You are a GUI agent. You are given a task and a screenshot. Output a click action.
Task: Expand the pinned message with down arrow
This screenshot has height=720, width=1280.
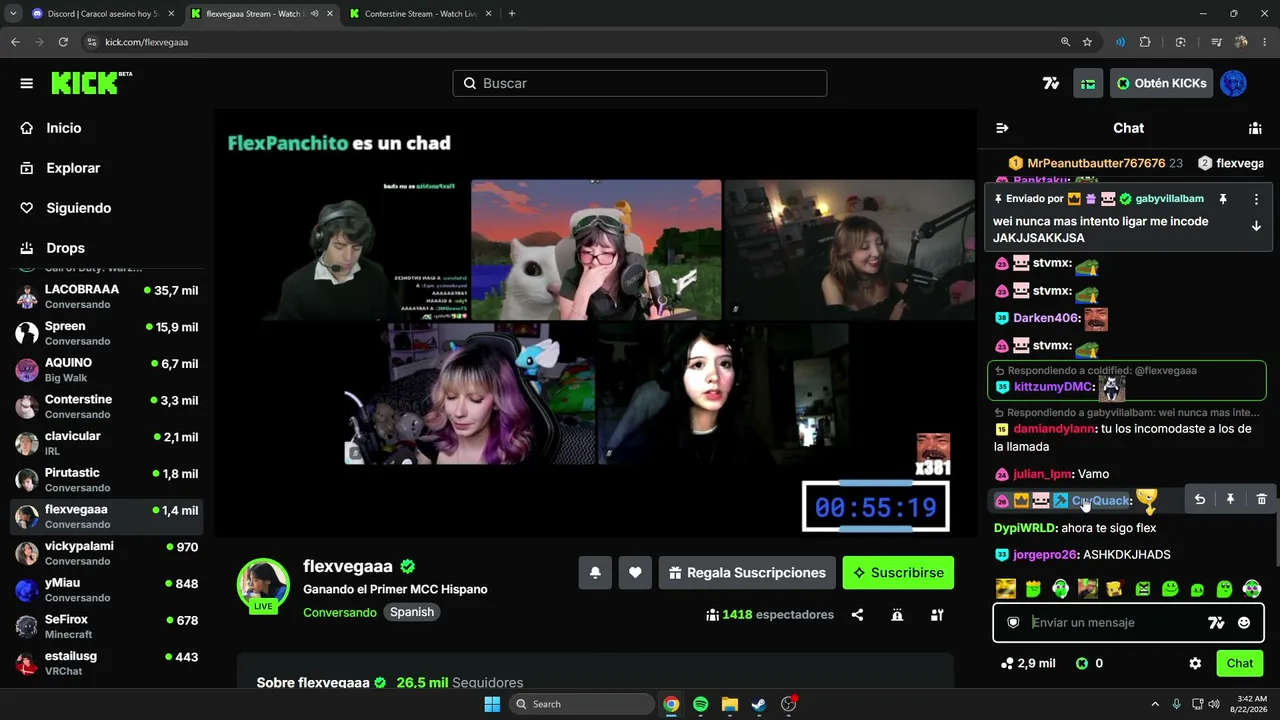(x=1256, y=226)
